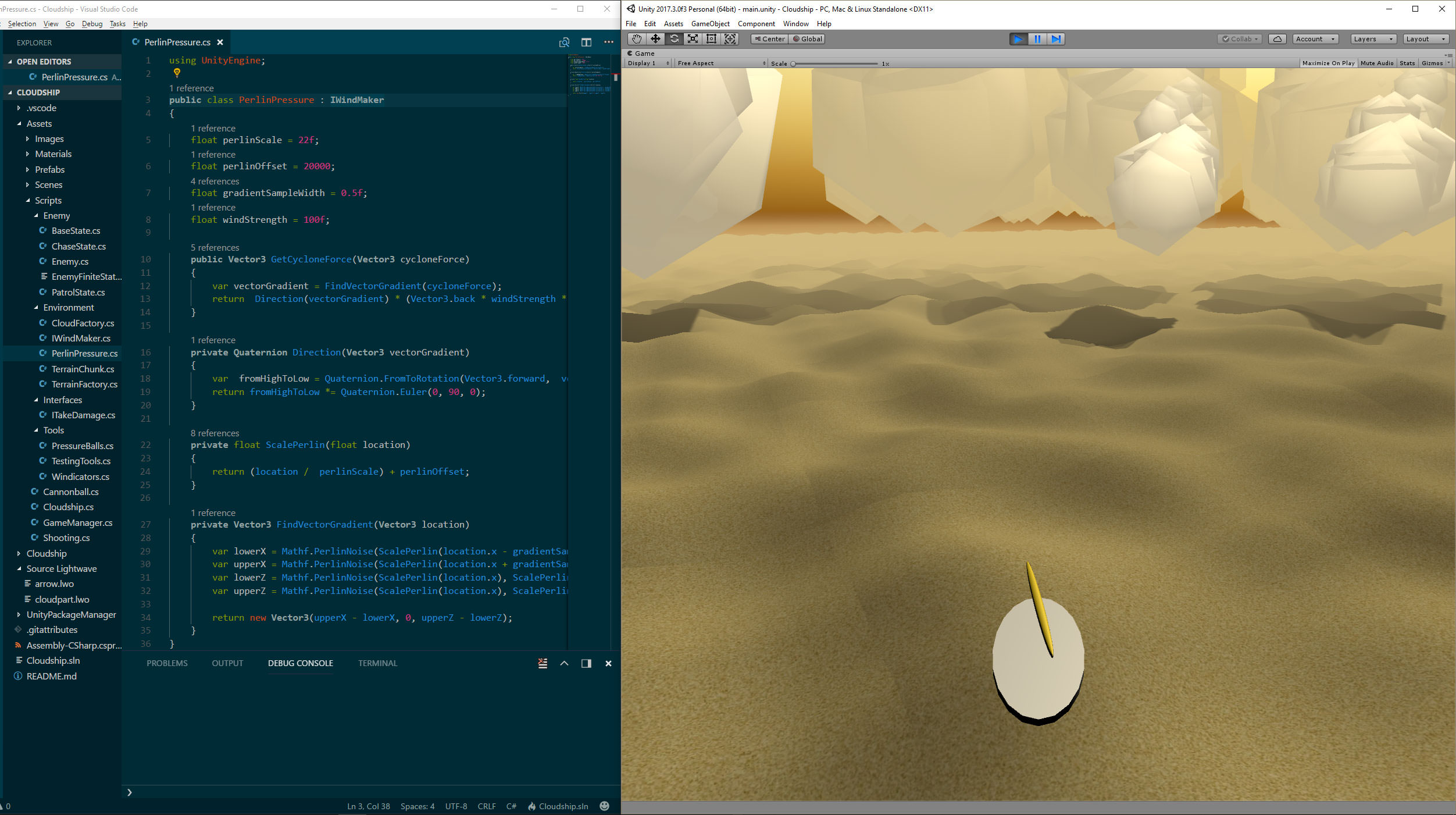Expand the Images folder in Explorer
This screenshot has width=1456, height=815.
point(49,138)
